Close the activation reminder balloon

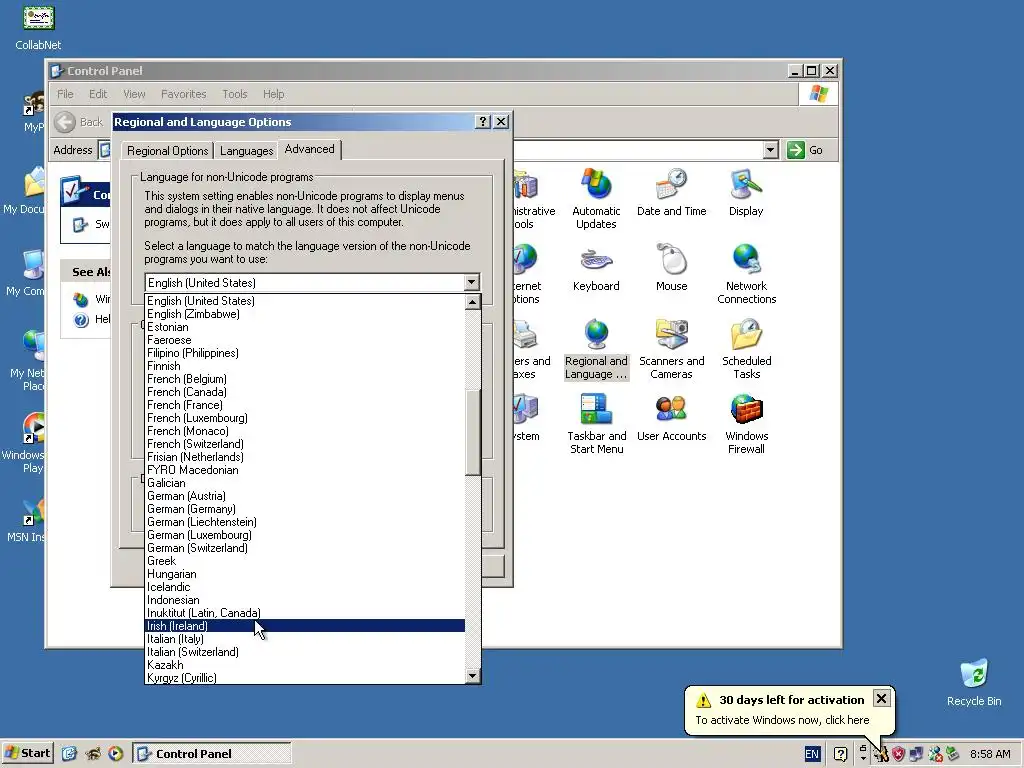[881, 699]
